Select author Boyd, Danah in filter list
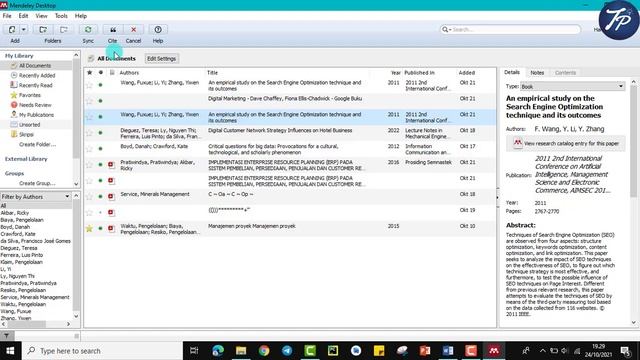 pos(15,227)
